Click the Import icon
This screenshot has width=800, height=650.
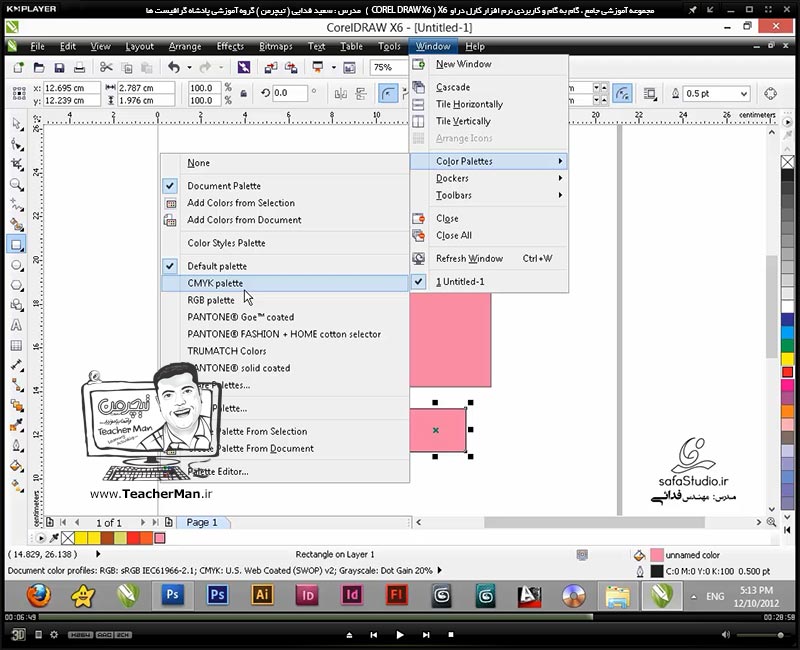tap(271, 67)
